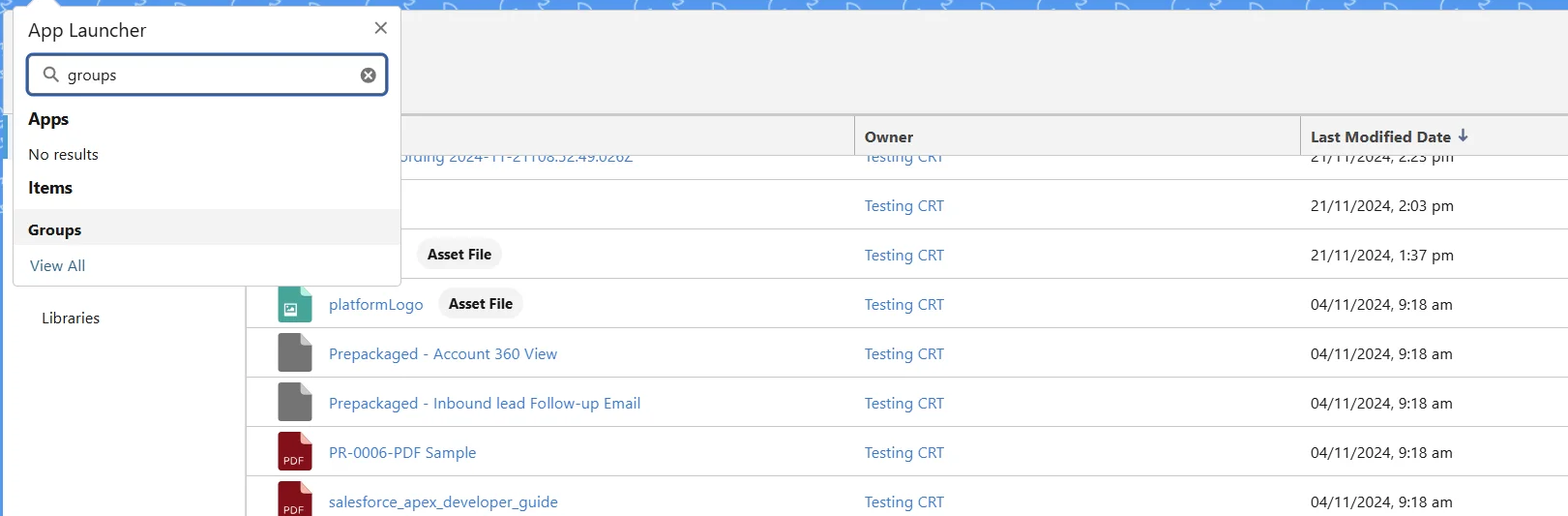Clear the "groups" search text

[x=369, y=76]
